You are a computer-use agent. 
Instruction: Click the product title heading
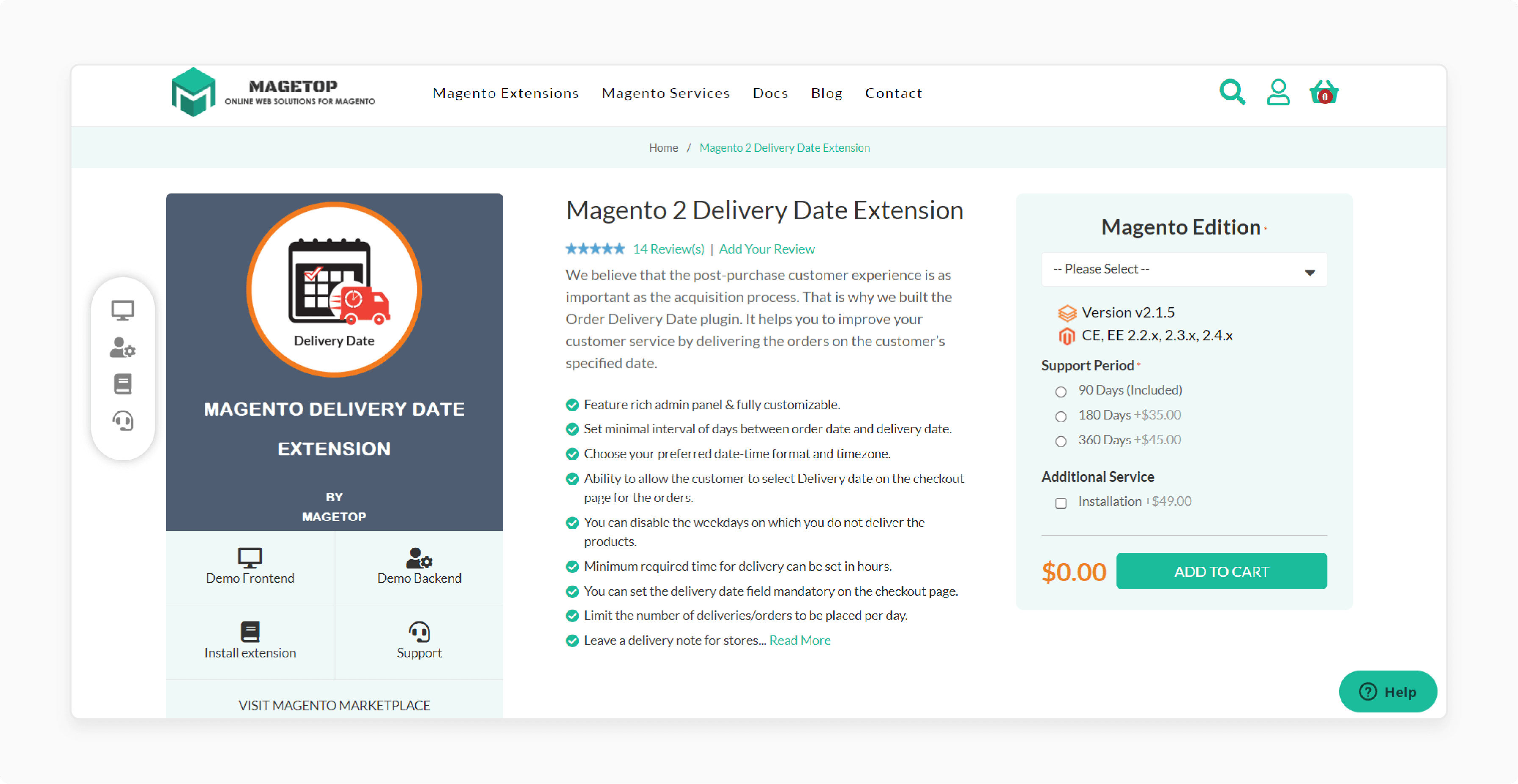(x=765, y=210)
